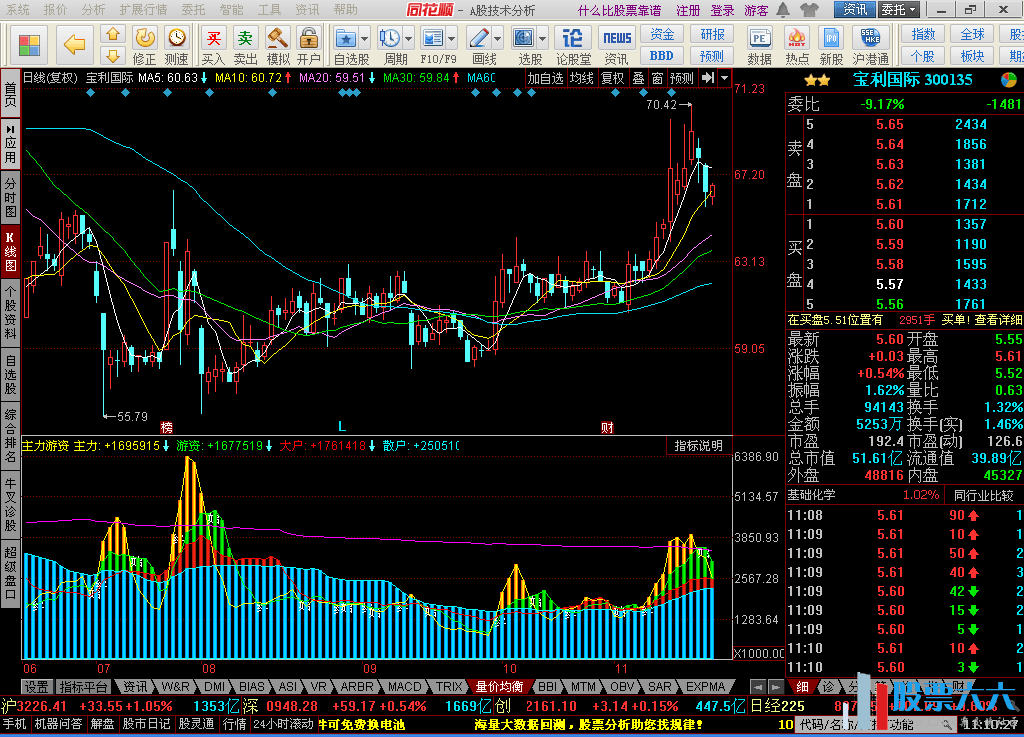1024x737 pixels.
Task: Click the pie chart icon beside 300135
Action: [x=1009, y=80]
